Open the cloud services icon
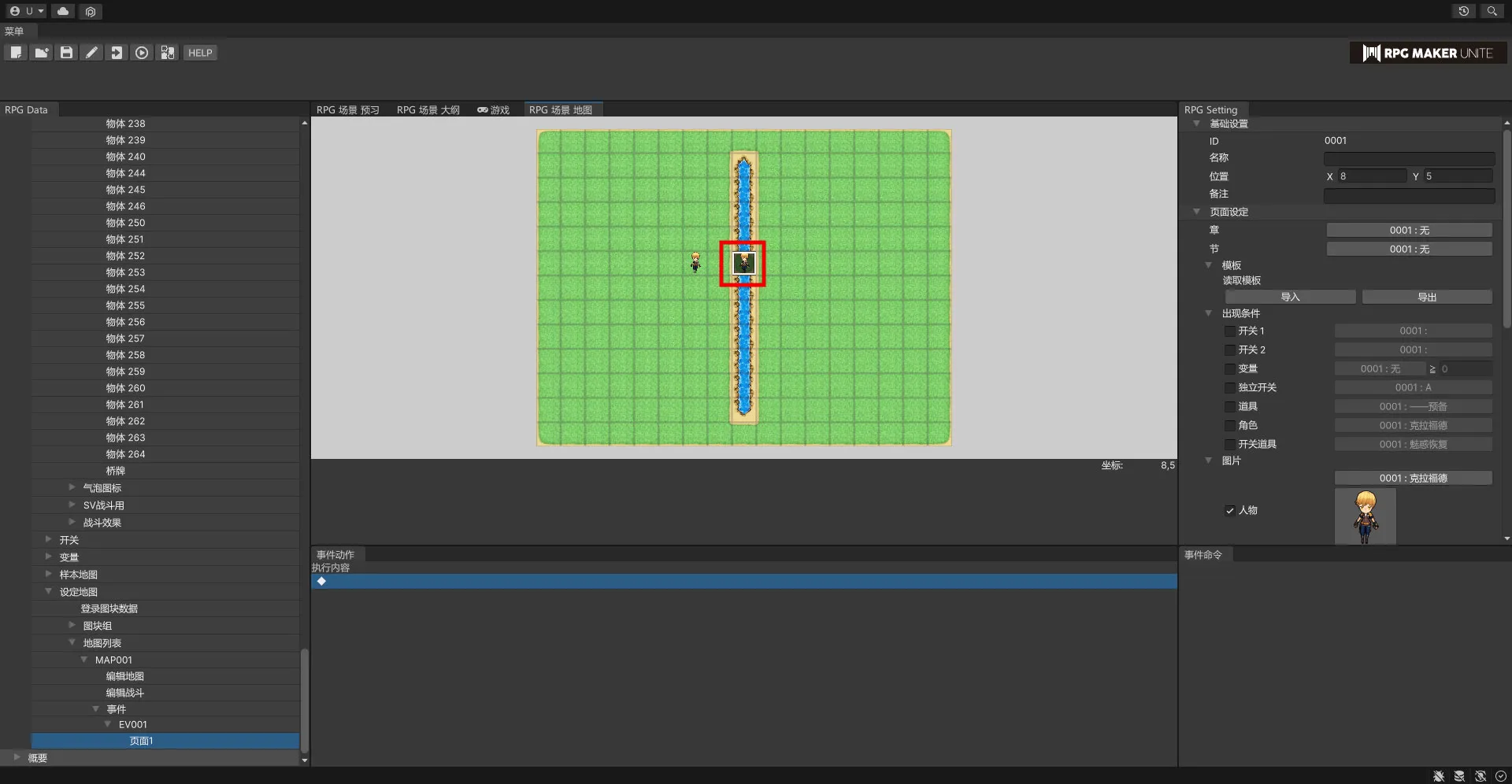Image resolution: width=1512 pixels, height=784 pixels. [63, 11]
